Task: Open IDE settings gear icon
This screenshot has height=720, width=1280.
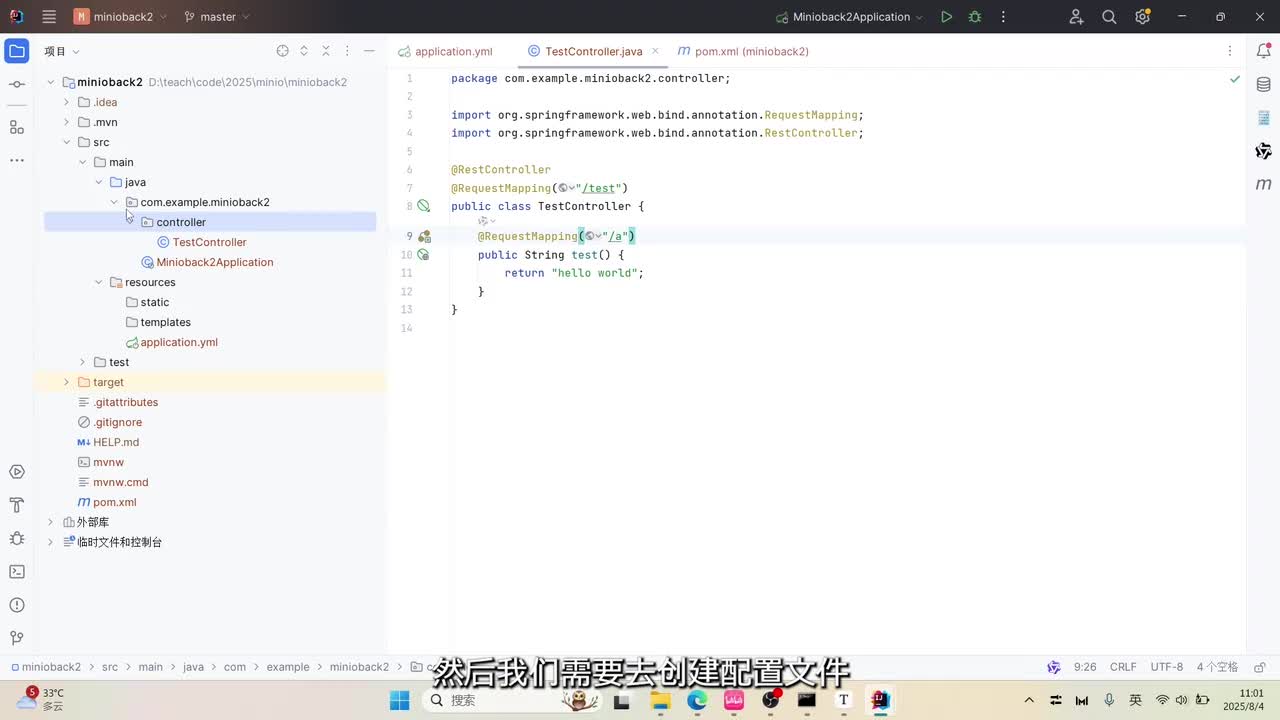Action: point(1142,17)
